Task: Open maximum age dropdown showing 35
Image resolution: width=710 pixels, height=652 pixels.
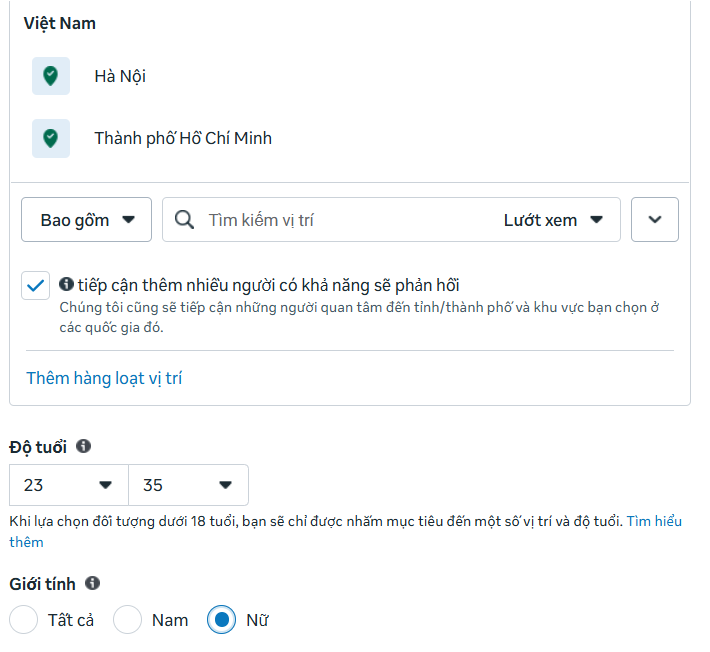Action: [x=188, y=485]
